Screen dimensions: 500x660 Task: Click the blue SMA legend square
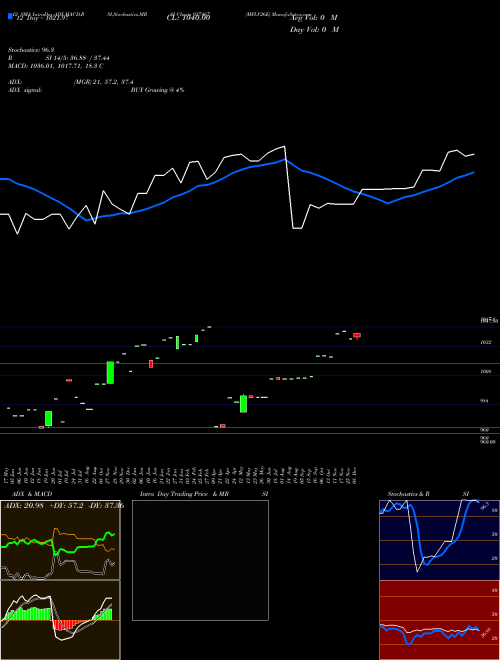click(x=10, y=17)
